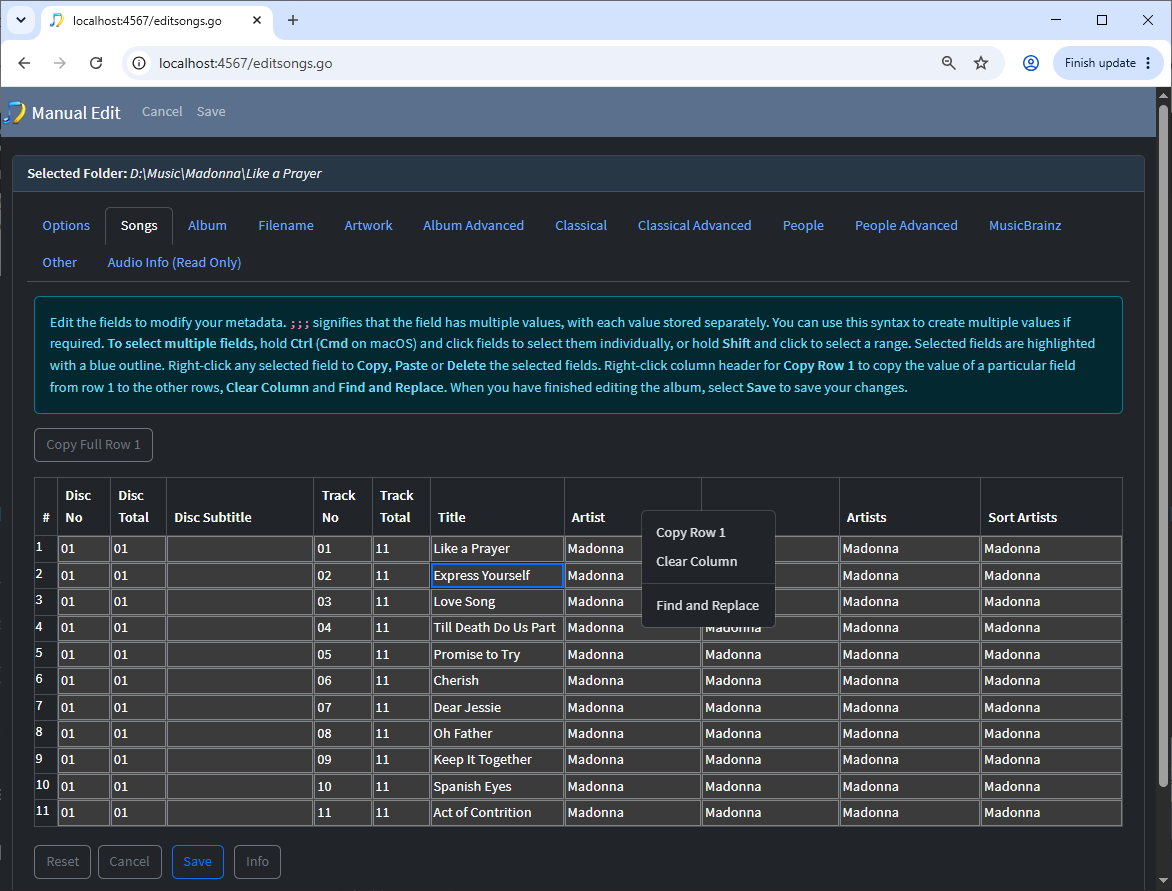Open the Album tab
This screenshot has width=1172, height=891.
click(x=207, y=226)
